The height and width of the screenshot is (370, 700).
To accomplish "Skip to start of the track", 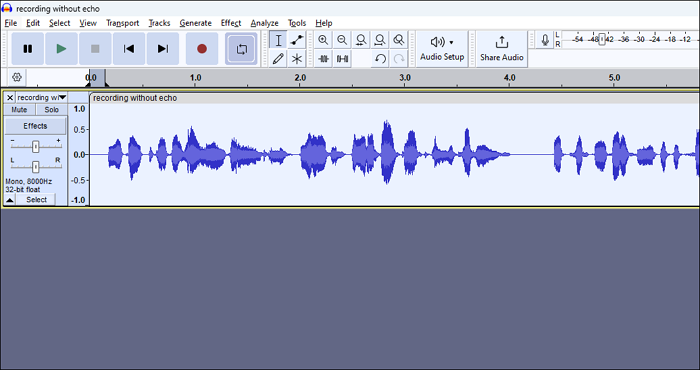I will tap(129, 49).
